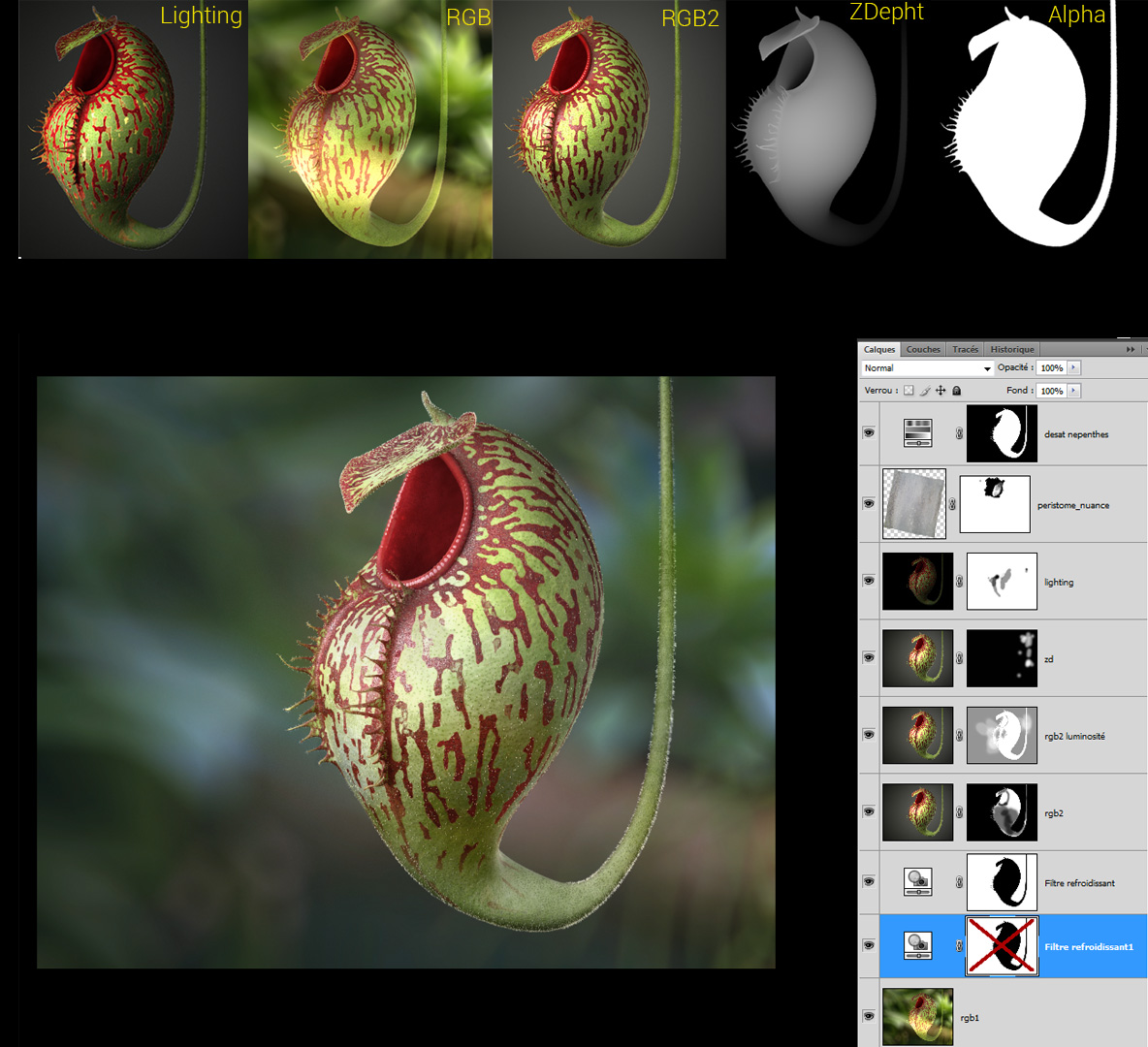This screenshot has width=1148, height=1047.
Task: Hide the rgb2 layer
Action: pyautogui.click(x=869, y=811)
